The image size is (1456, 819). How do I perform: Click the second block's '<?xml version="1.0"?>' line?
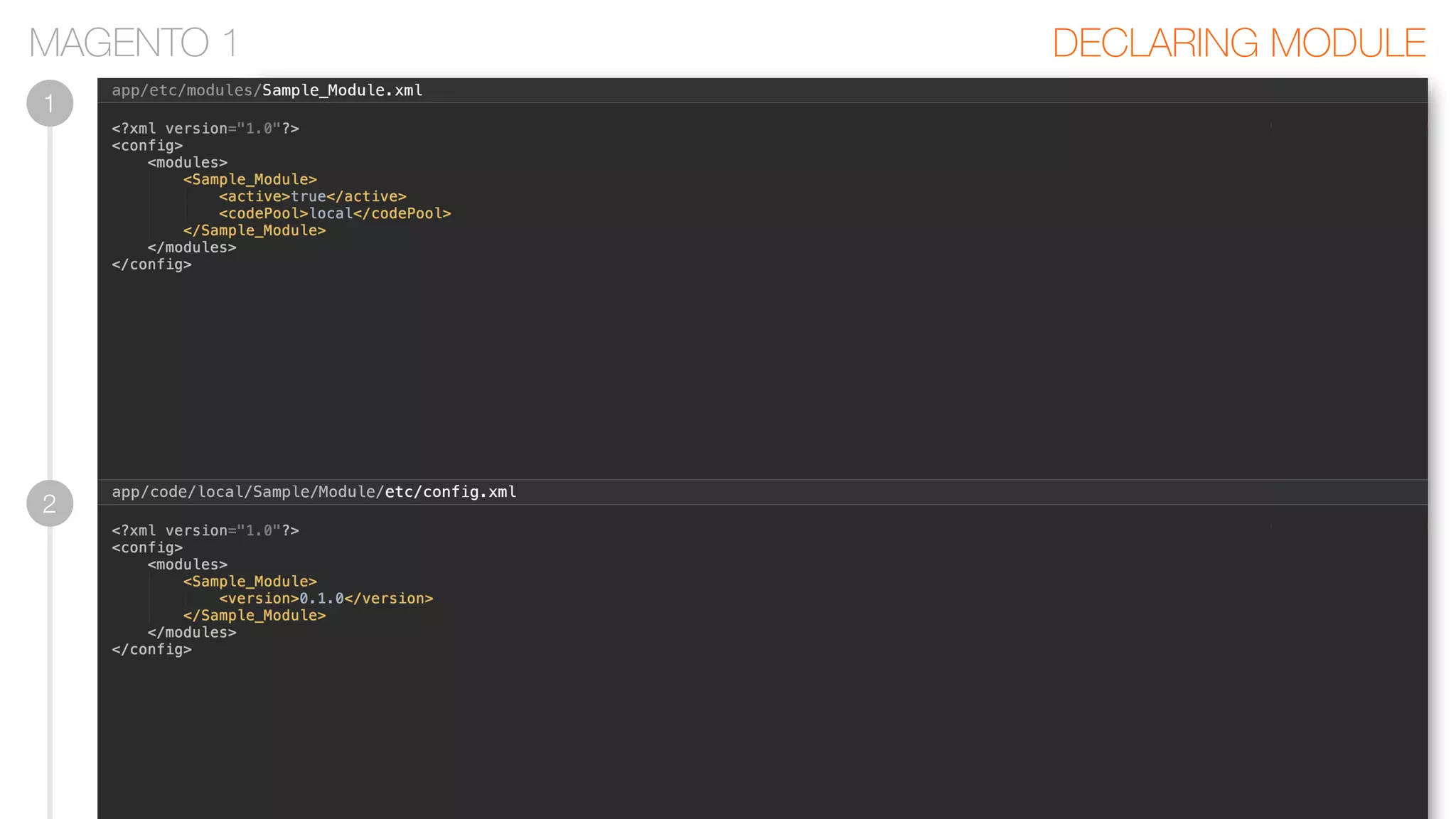(x=205, y=530)
